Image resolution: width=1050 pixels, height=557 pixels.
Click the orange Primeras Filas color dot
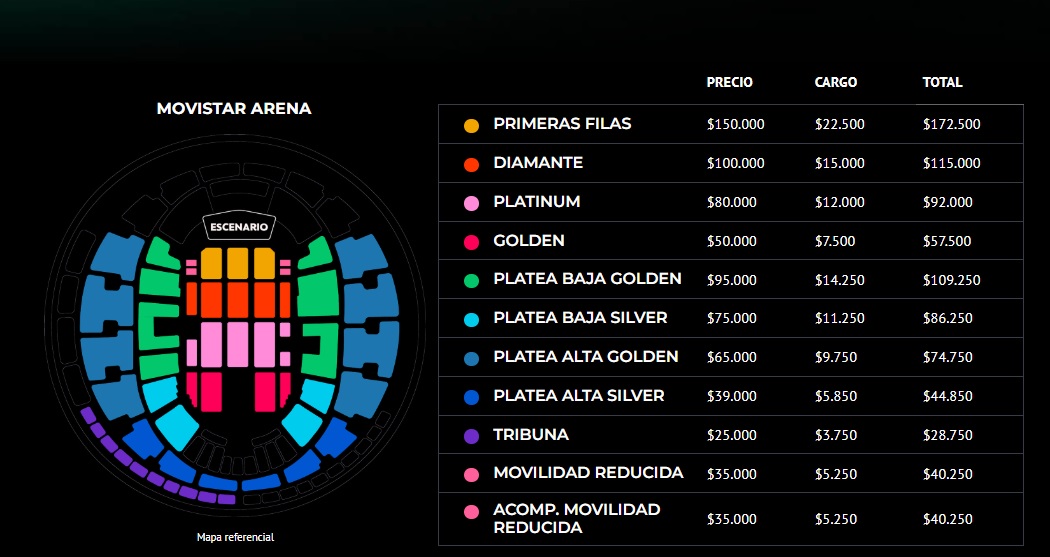coord(472,126)
